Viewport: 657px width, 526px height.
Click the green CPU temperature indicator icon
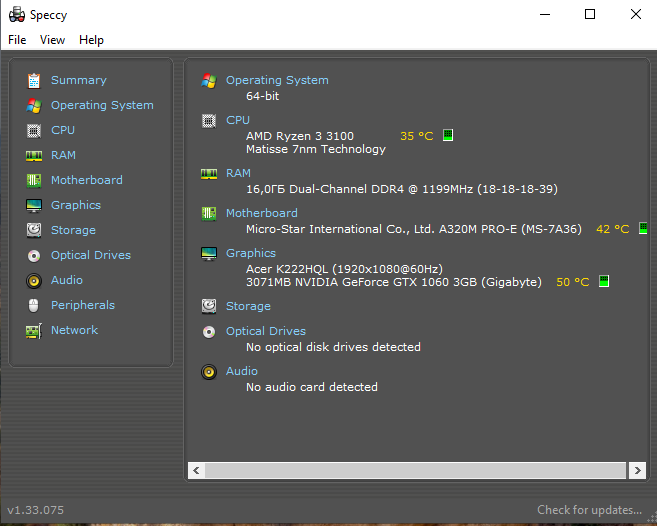(448, 135)
